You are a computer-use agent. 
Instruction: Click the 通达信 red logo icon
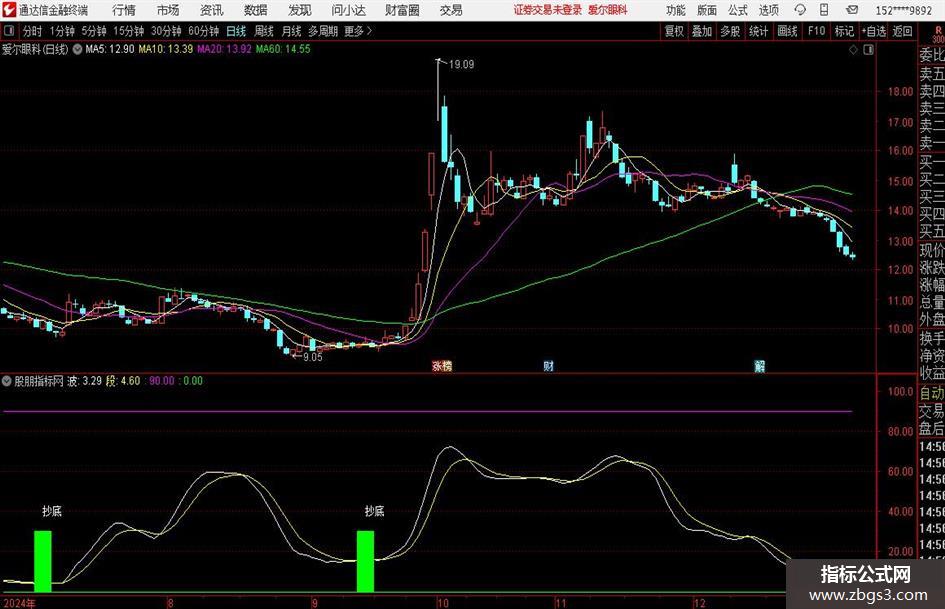click(x=9, y=10)
